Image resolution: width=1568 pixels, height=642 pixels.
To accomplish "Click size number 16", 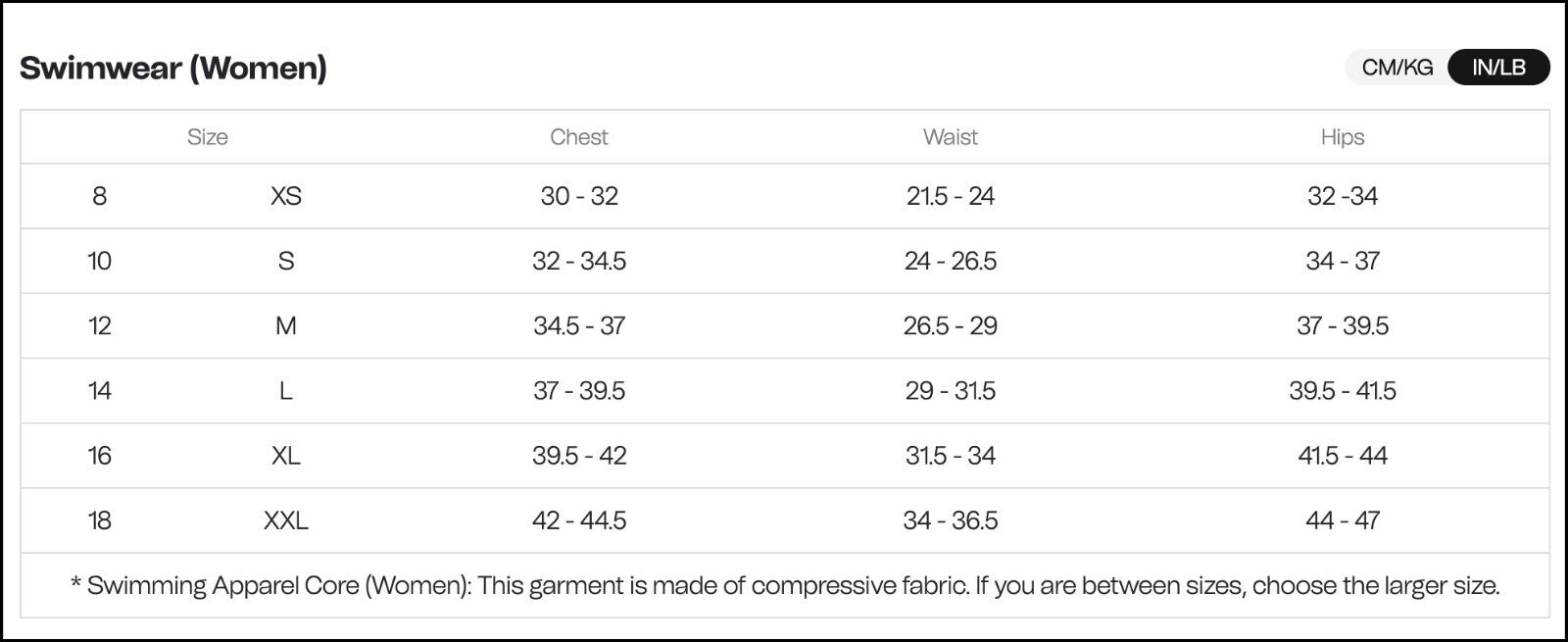I will pyautogui.click(x=100, y=456).
